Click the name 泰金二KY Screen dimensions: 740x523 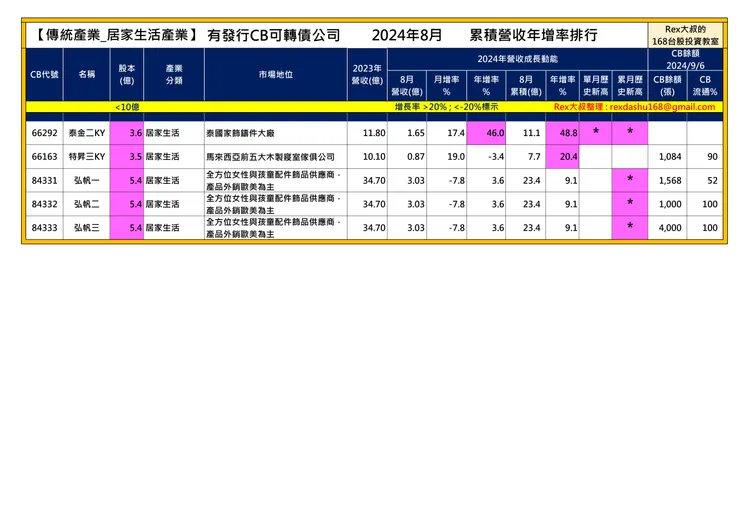pos(87,133)
